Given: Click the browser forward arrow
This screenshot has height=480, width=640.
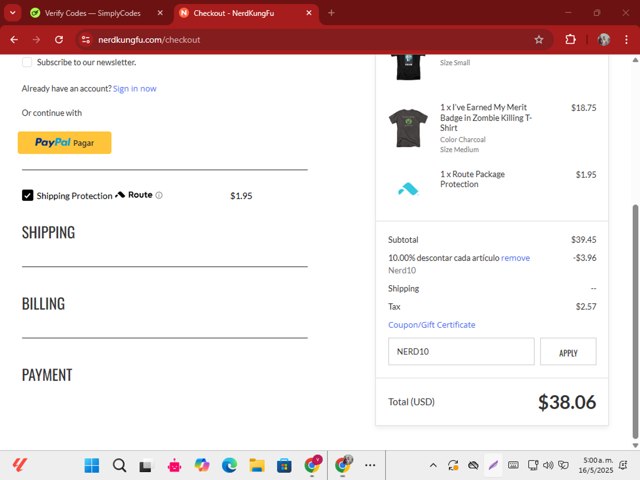Looking at the screenshot, I should (x=36, y=40).
